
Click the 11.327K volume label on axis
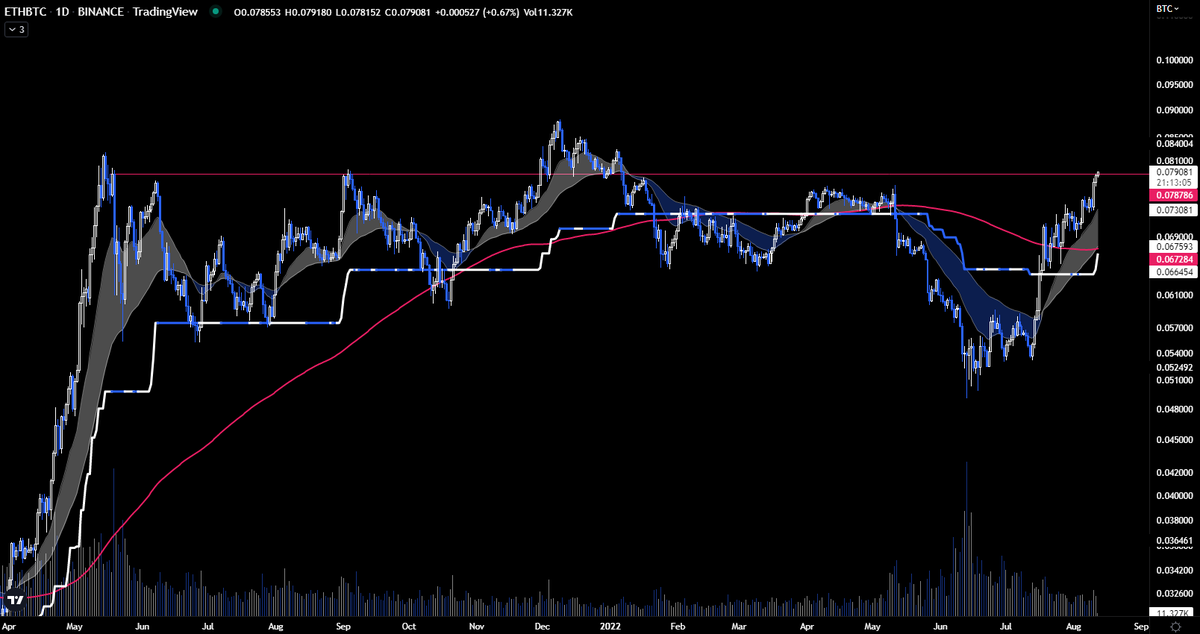click(1169, 612)
